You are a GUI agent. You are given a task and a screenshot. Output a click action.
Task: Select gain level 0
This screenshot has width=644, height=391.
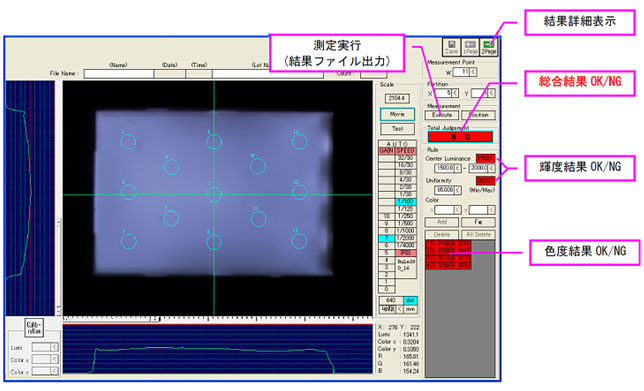tap(386, 289)
